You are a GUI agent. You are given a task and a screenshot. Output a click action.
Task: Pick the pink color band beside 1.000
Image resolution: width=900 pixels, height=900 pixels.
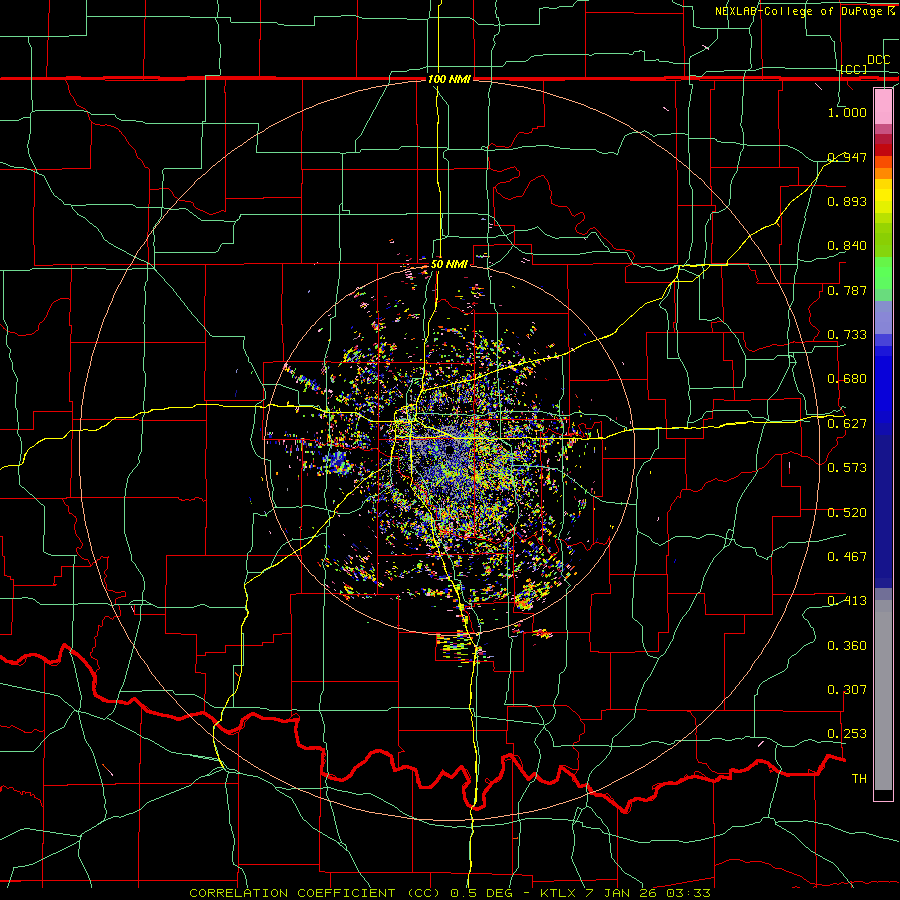coord(883,107)
